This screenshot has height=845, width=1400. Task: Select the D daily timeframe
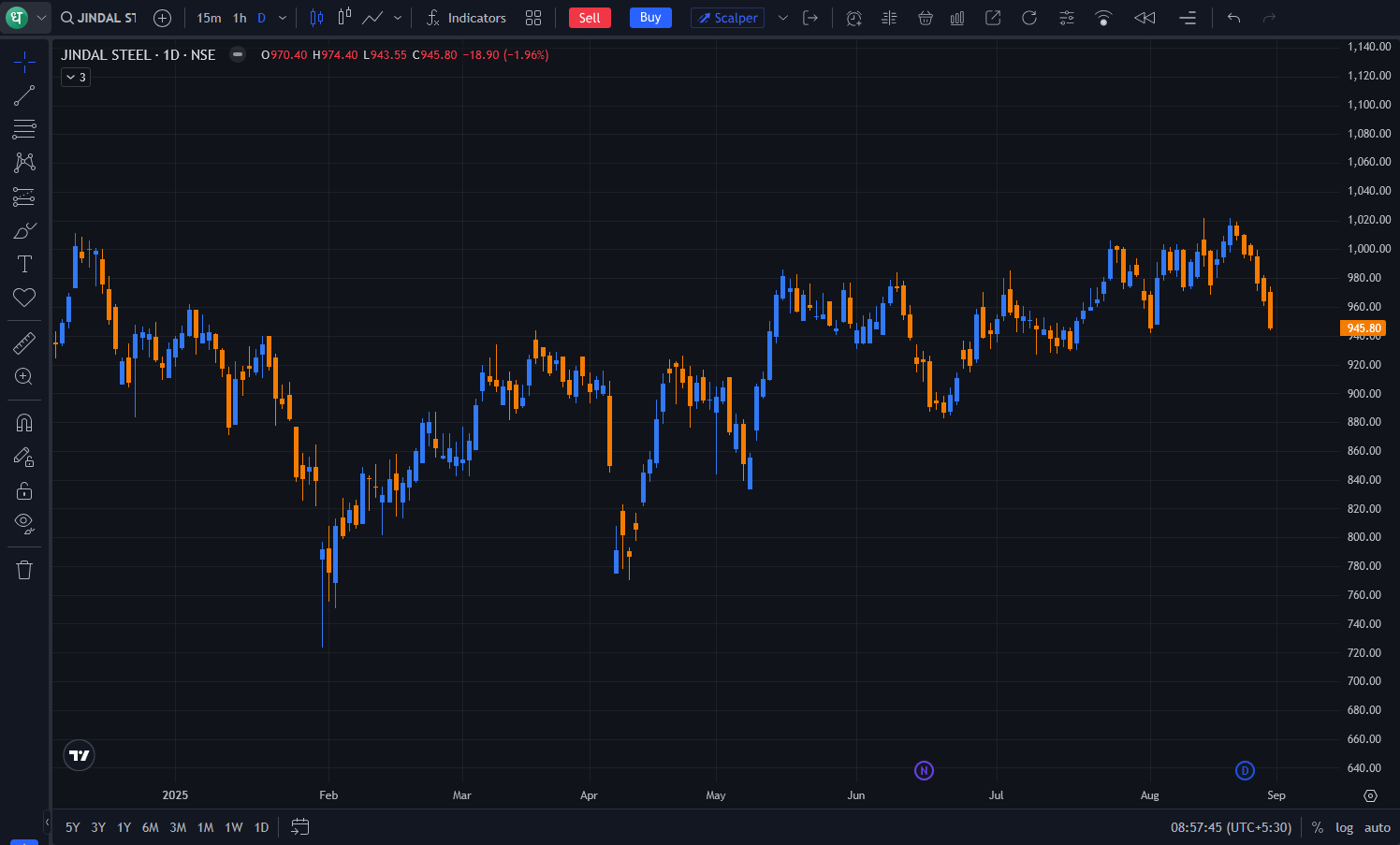click(x=261, y=18)
